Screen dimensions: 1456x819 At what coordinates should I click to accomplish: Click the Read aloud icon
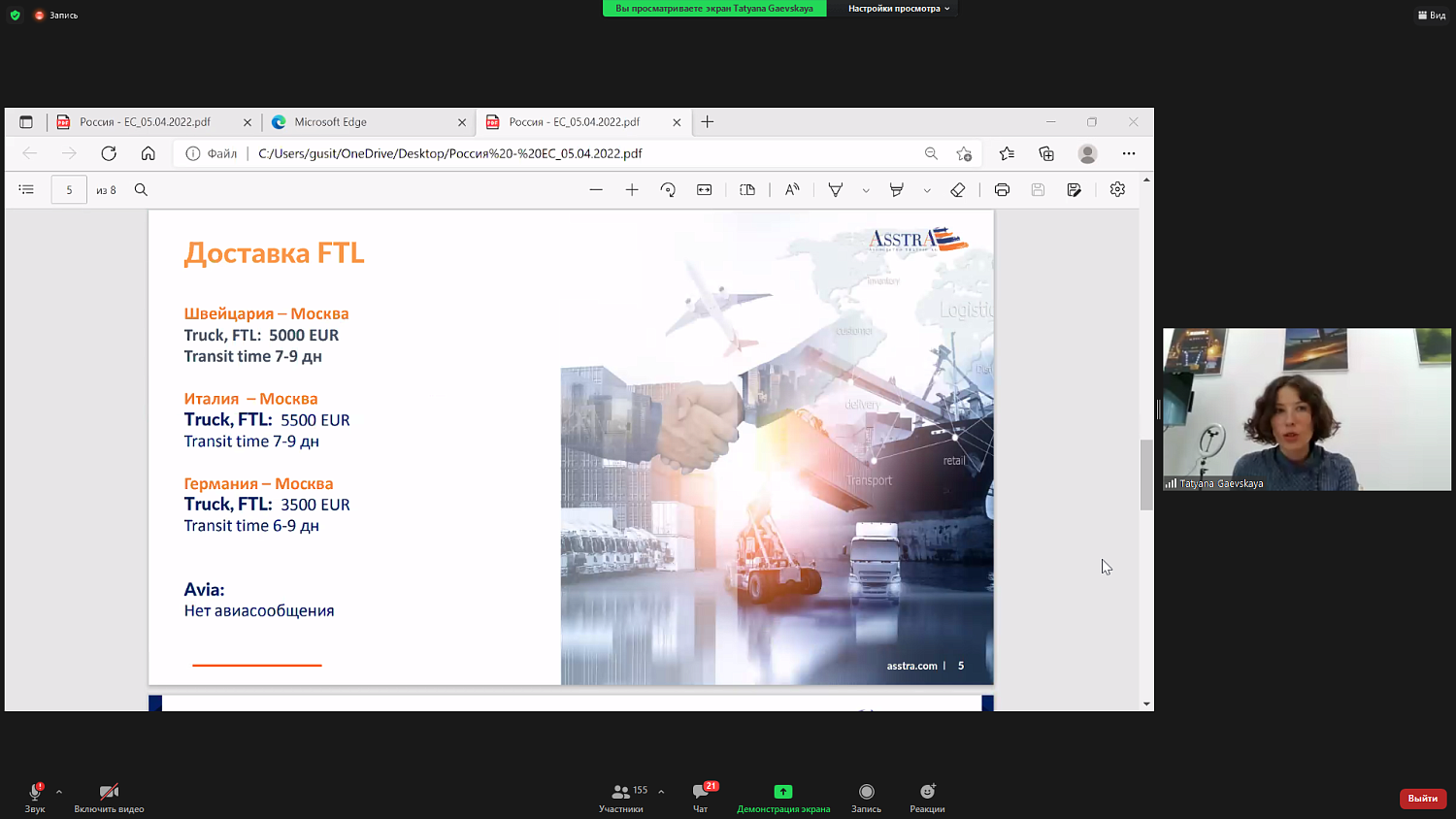pos(792,190)
